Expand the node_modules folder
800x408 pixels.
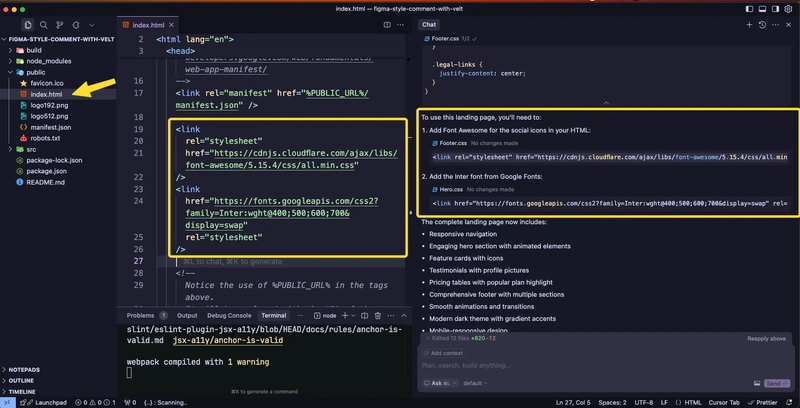[x=47, y=60]
